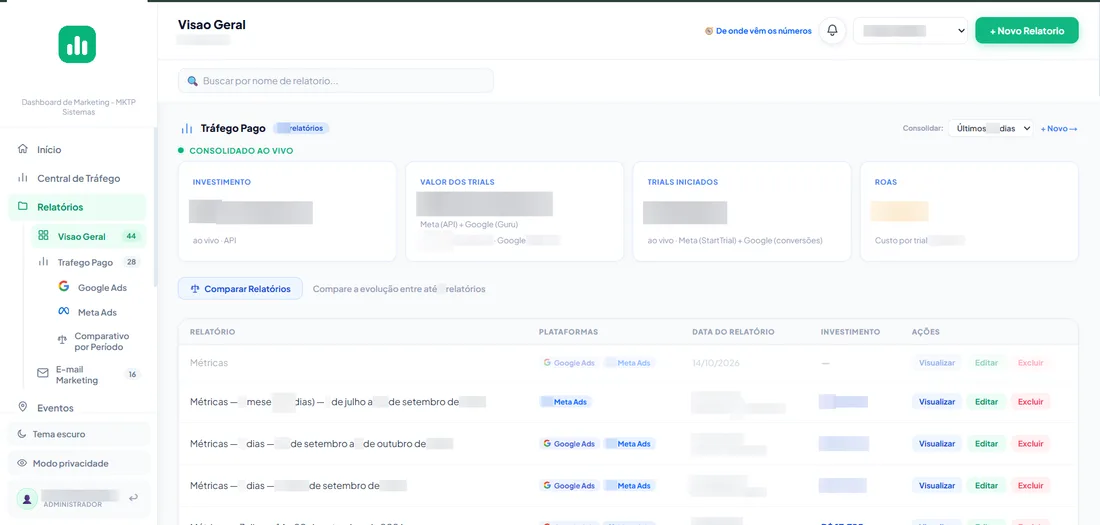1100x525 pixels.
Task: Open Meta Ads reports
Action: 98,312
